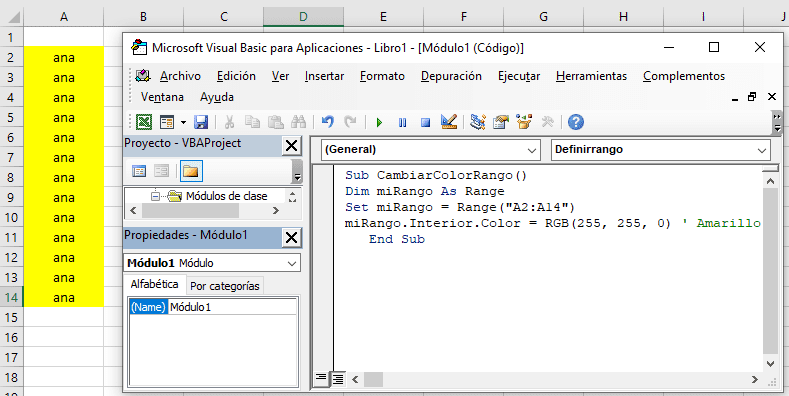Close the Propiedades - Módulo1 panel
This screenshot has height=396, width=789.
tap(291, 237)
